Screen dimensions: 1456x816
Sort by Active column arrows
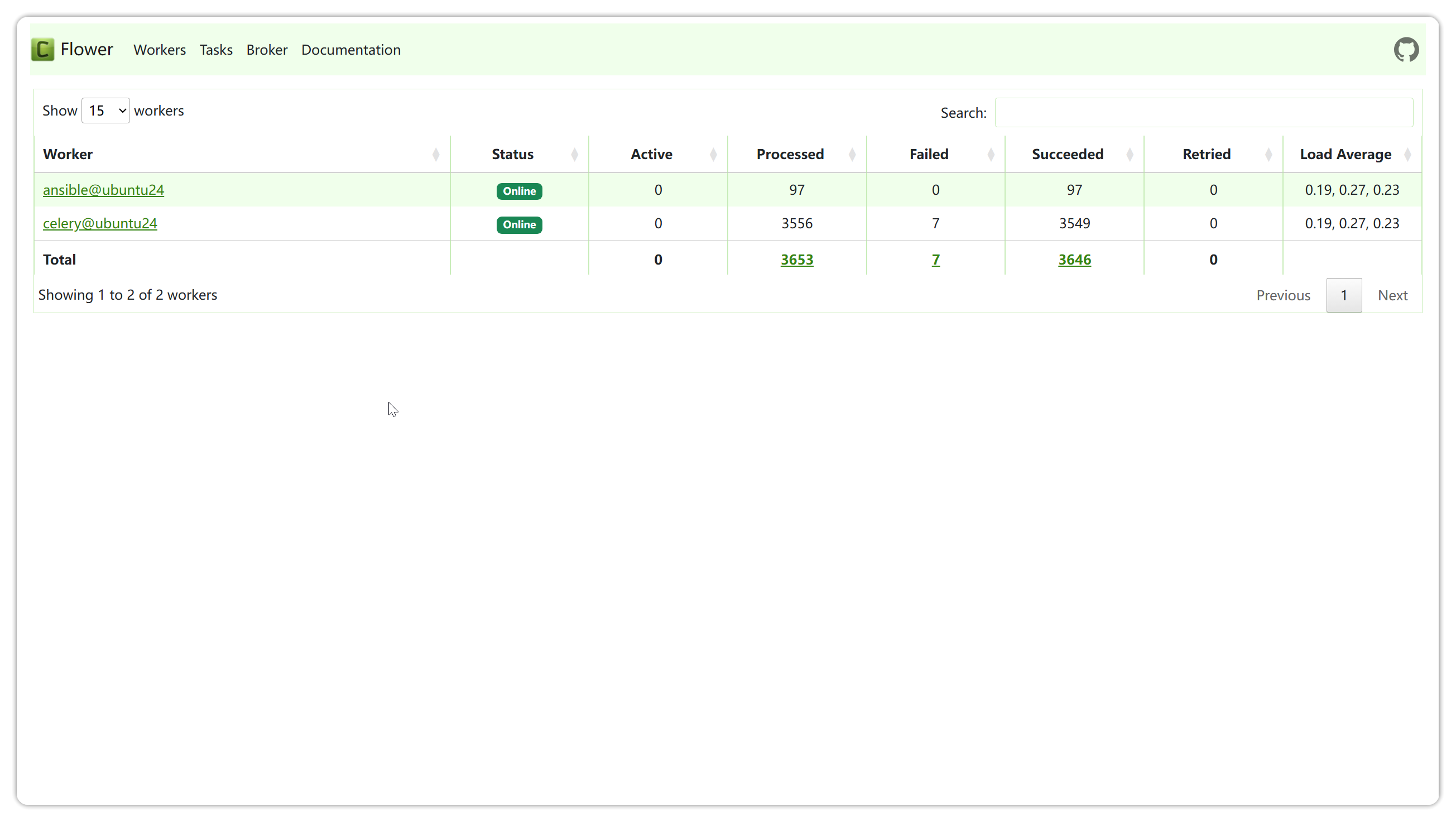click(713, 154)
